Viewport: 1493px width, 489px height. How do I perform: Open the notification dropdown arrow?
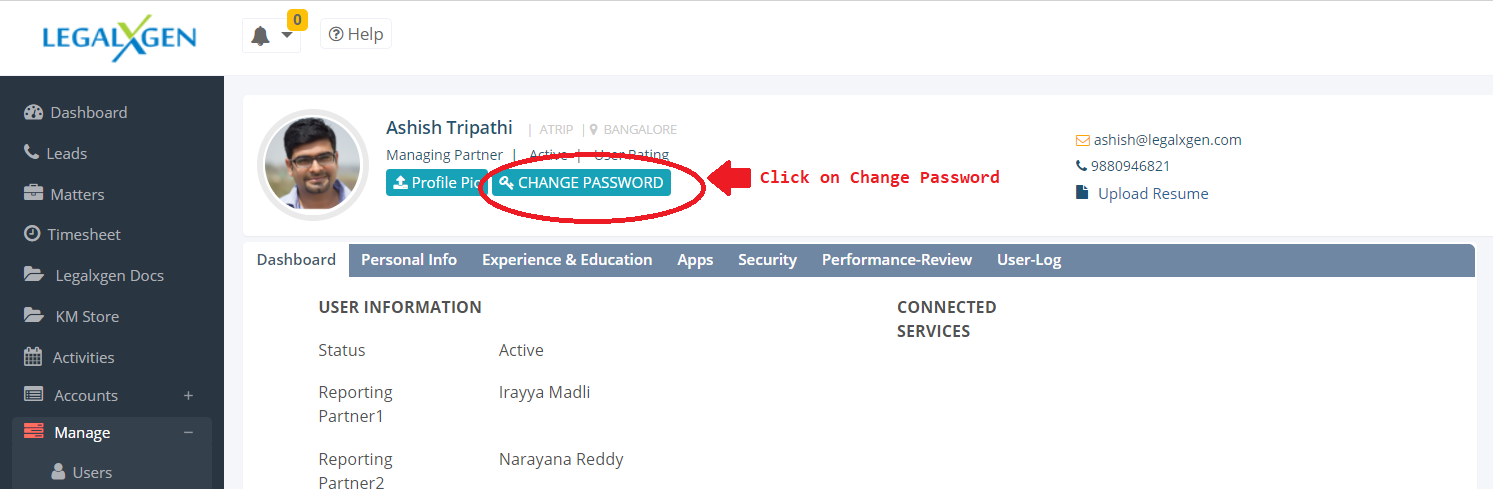(x=287, y=36)
